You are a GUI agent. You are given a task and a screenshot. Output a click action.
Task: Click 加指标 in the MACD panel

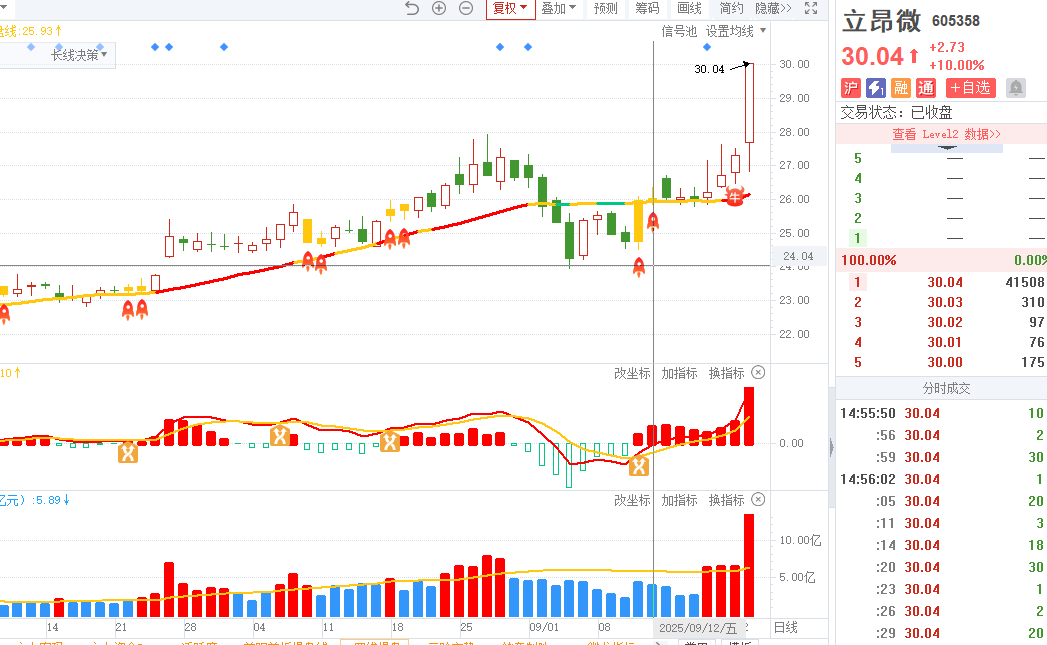pos(679,373)
